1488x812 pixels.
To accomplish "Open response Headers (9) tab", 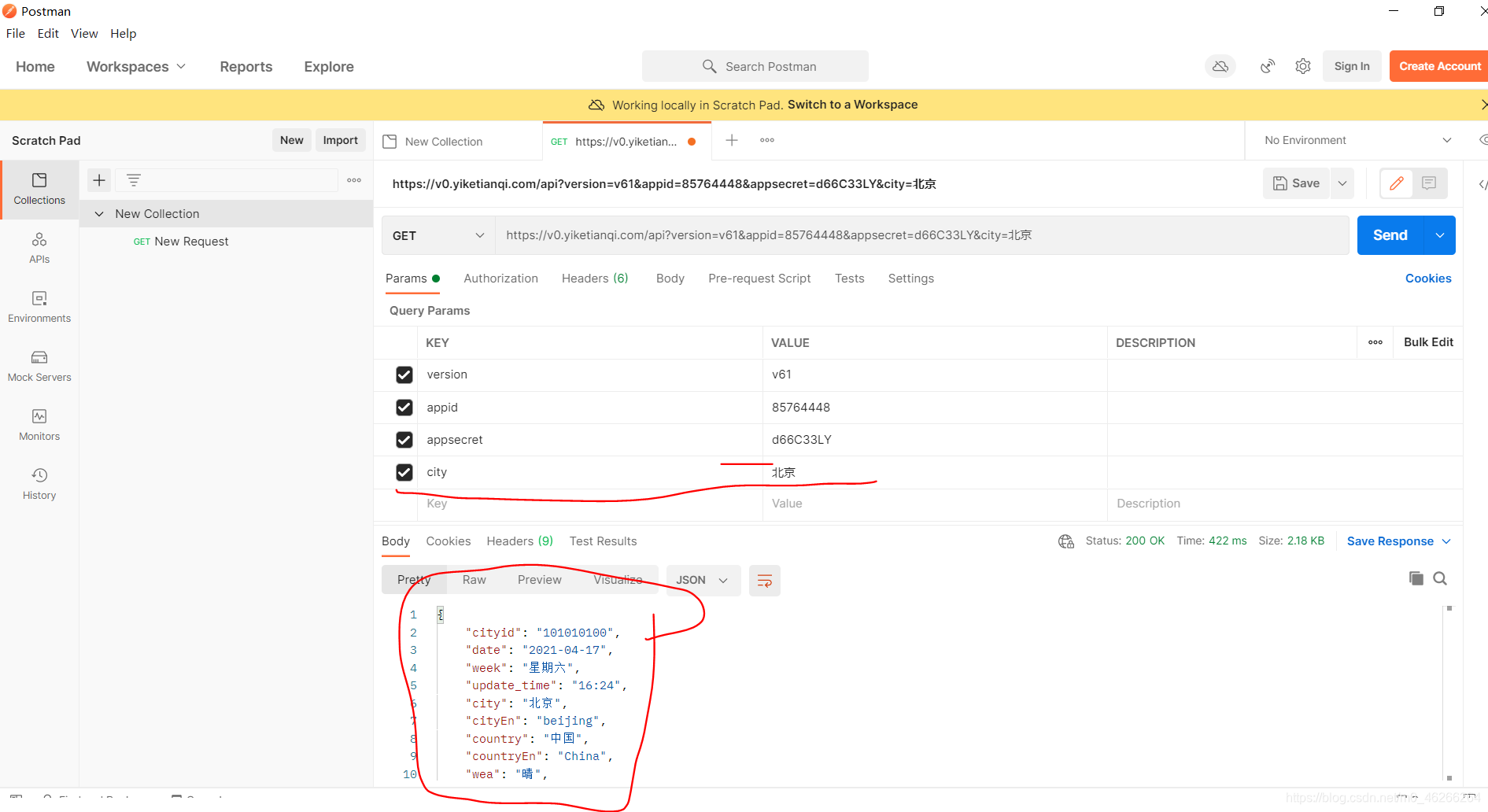I will pyautogui.click(x=520, y=541).
